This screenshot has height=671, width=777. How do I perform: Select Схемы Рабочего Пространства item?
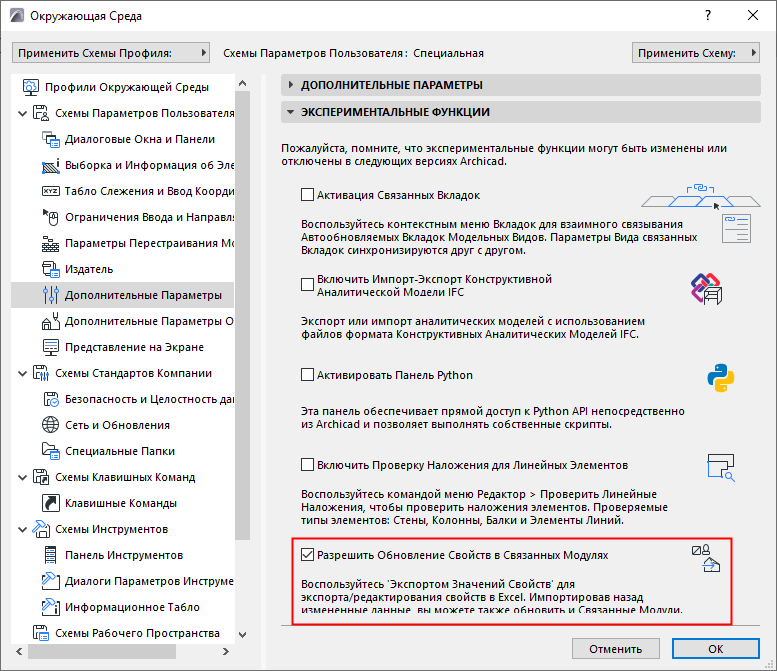pos(137,633)
